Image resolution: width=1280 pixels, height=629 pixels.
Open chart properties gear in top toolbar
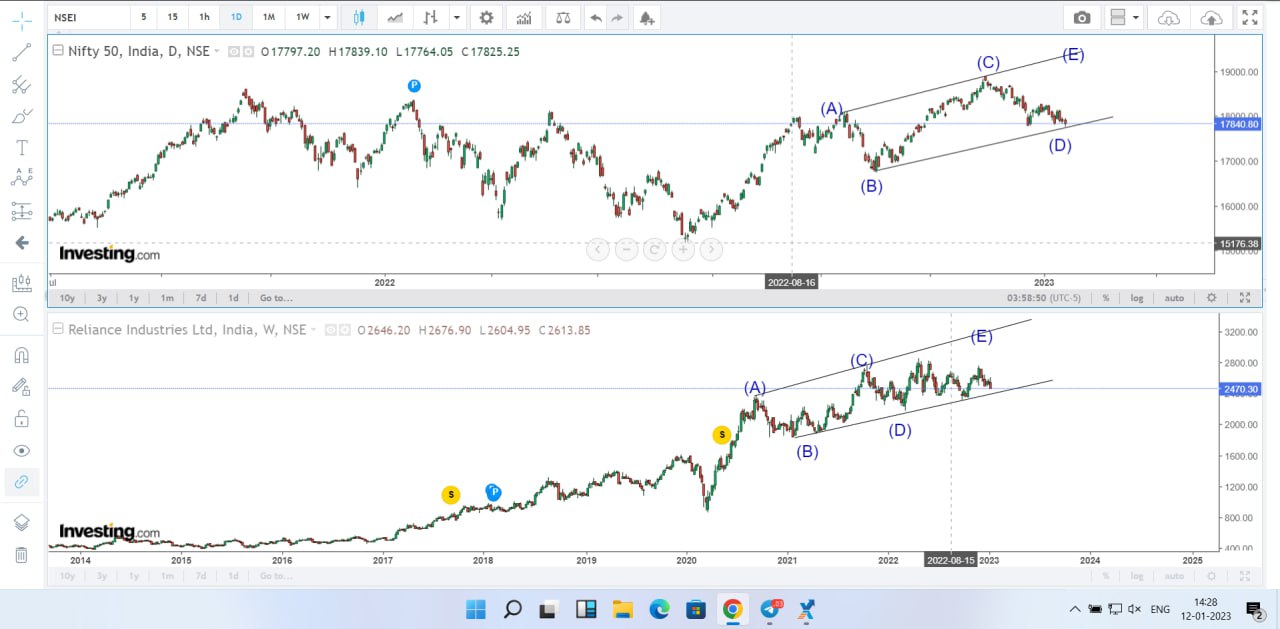tap(487, 17)
